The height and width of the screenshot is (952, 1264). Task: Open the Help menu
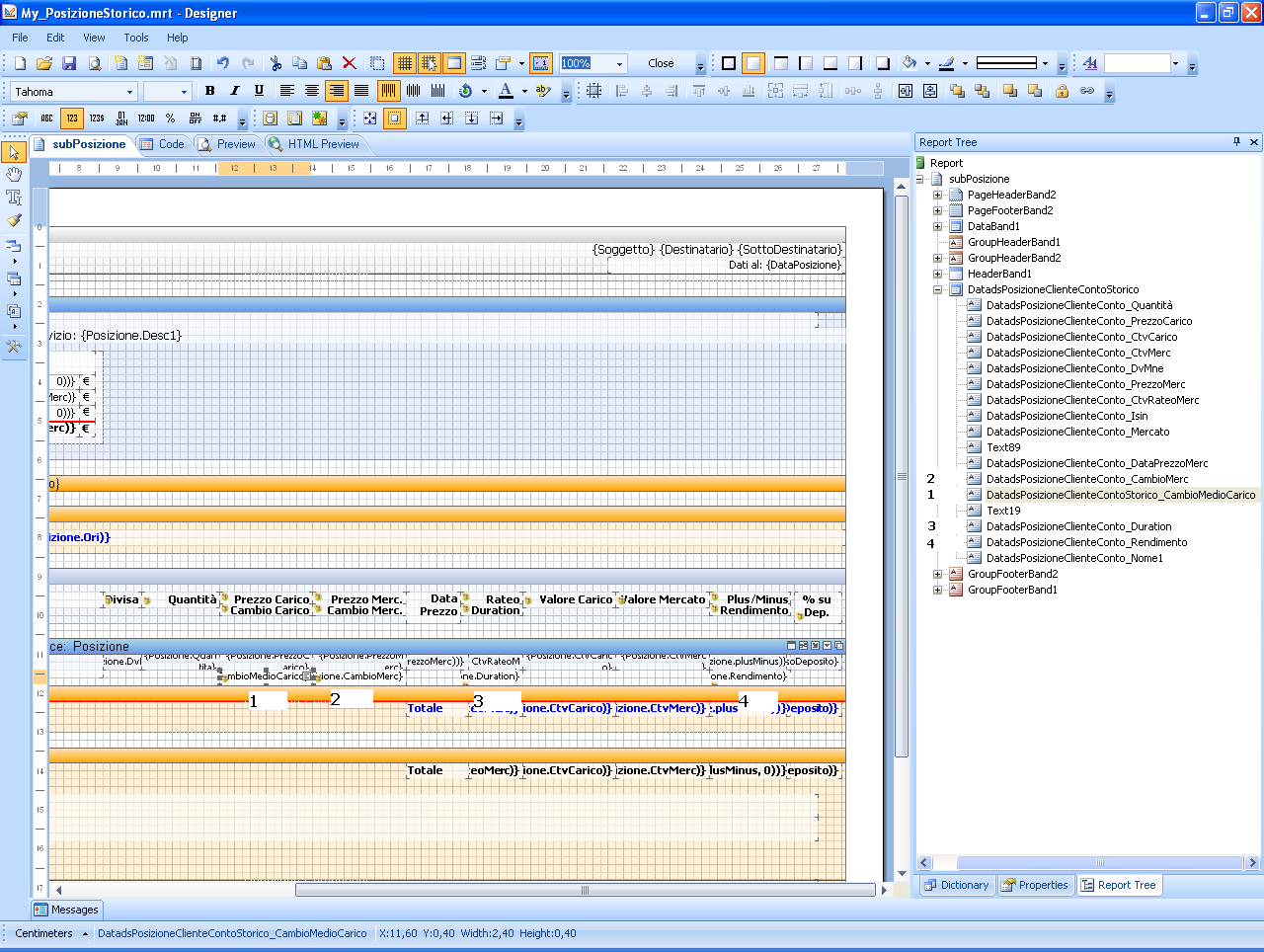click(178, 38)
